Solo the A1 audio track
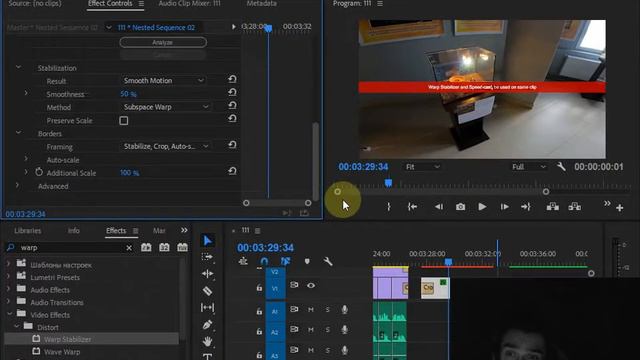Image resolution: width=640 pixels, height=360 pixels. [x=327, y=310]
